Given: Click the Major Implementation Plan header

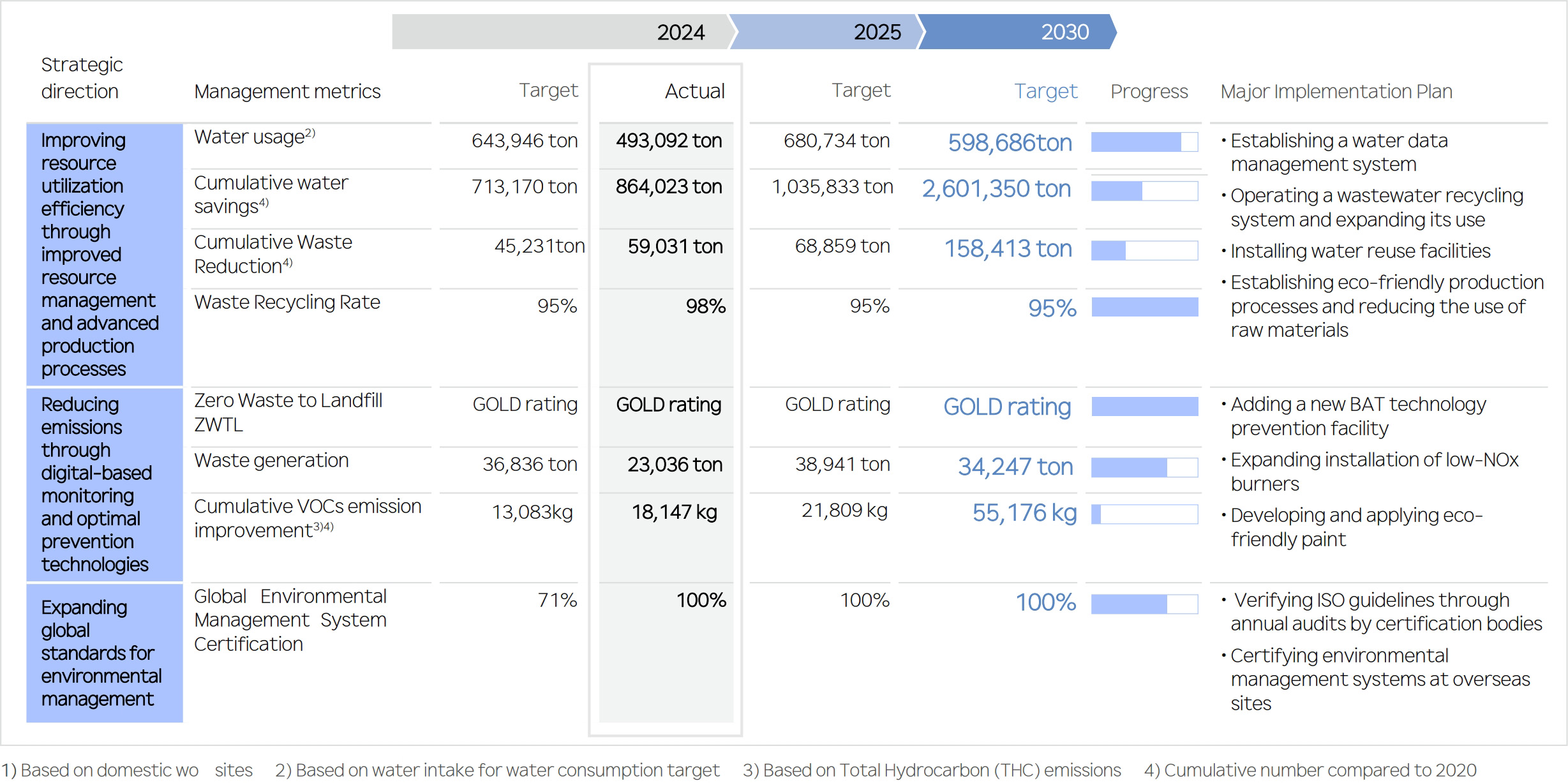Looking at the screenshot, I should pyautogui.click(x=1336, y=91).
